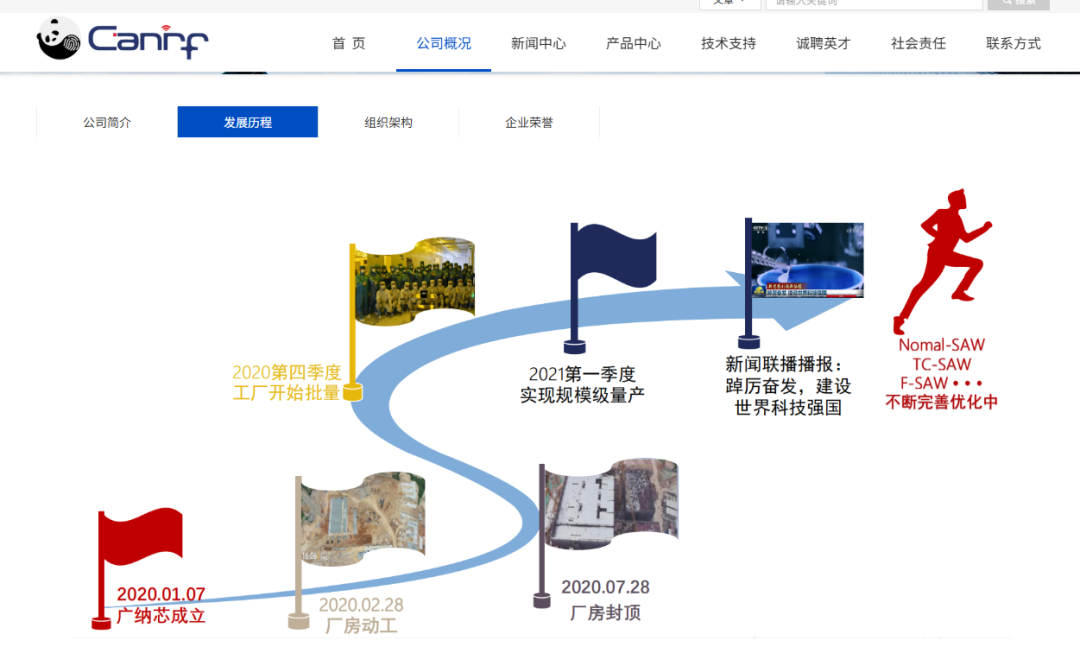Select 公司概况 in the main navigation
This screenshot has width=1080, height=647.
click(444, 43)
